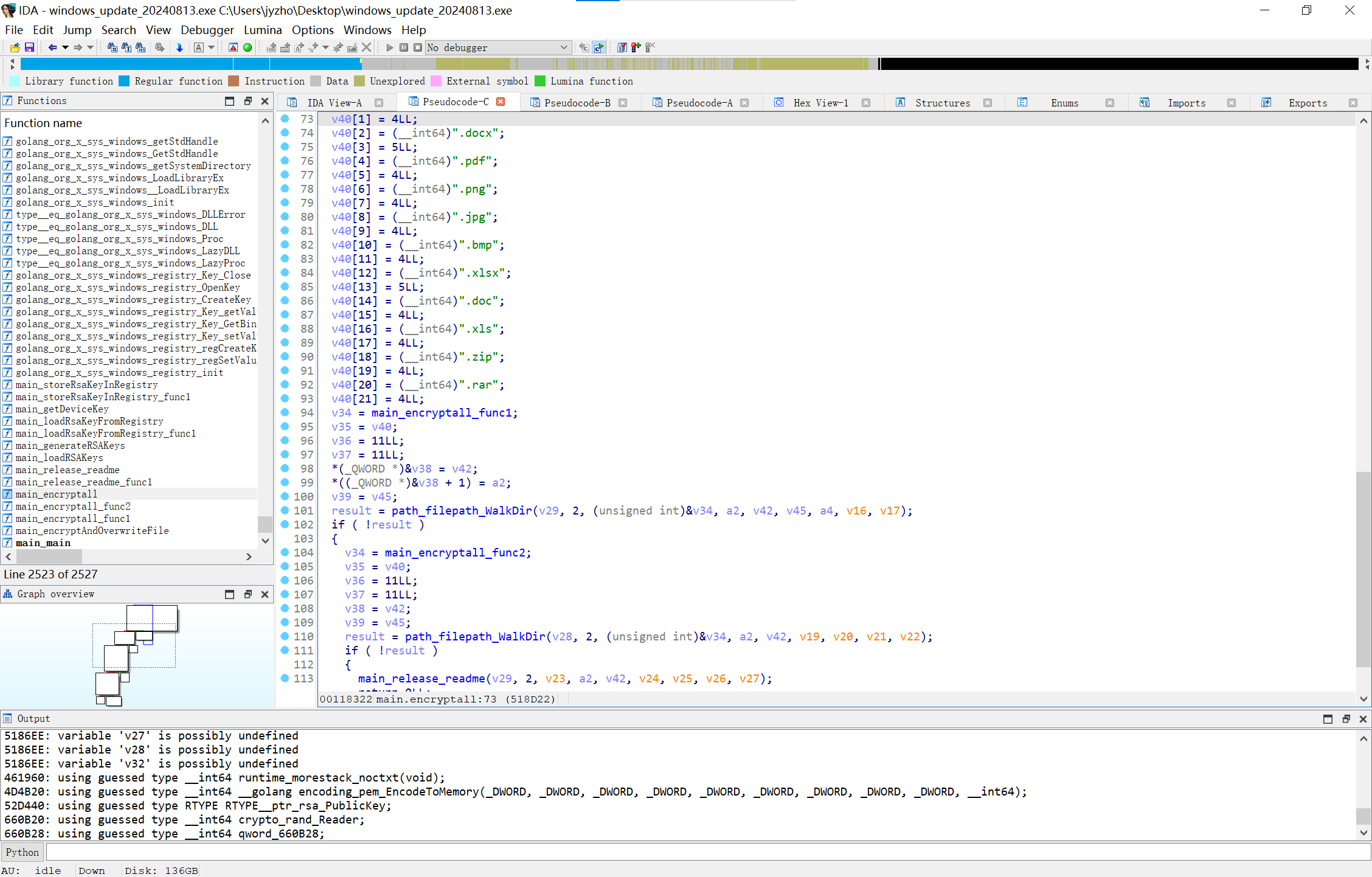The image size is (1372, 877).
Task: Toggle breakpoint dot at line 110
Action: point(285,636)
